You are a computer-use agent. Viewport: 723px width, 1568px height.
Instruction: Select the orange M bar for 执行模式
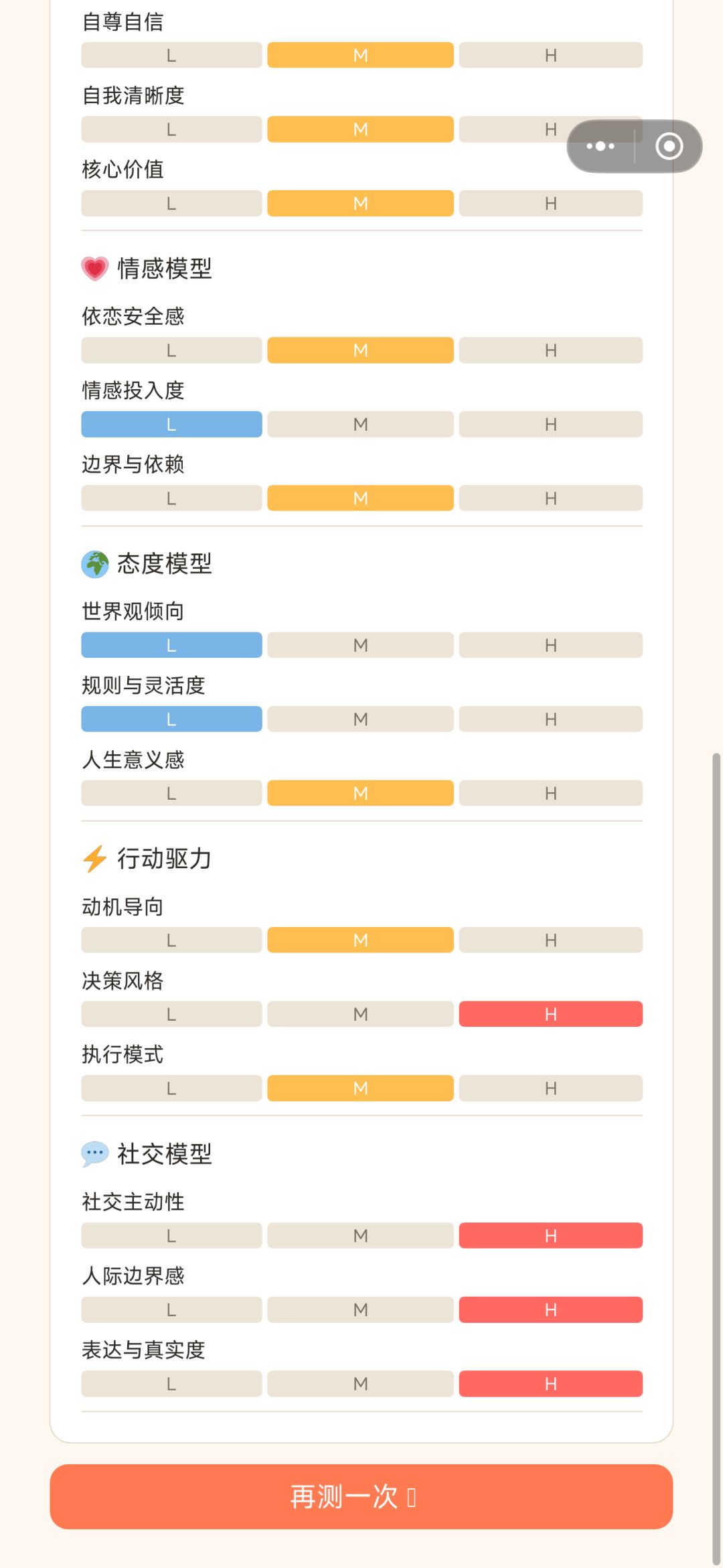click(360, 1088)
